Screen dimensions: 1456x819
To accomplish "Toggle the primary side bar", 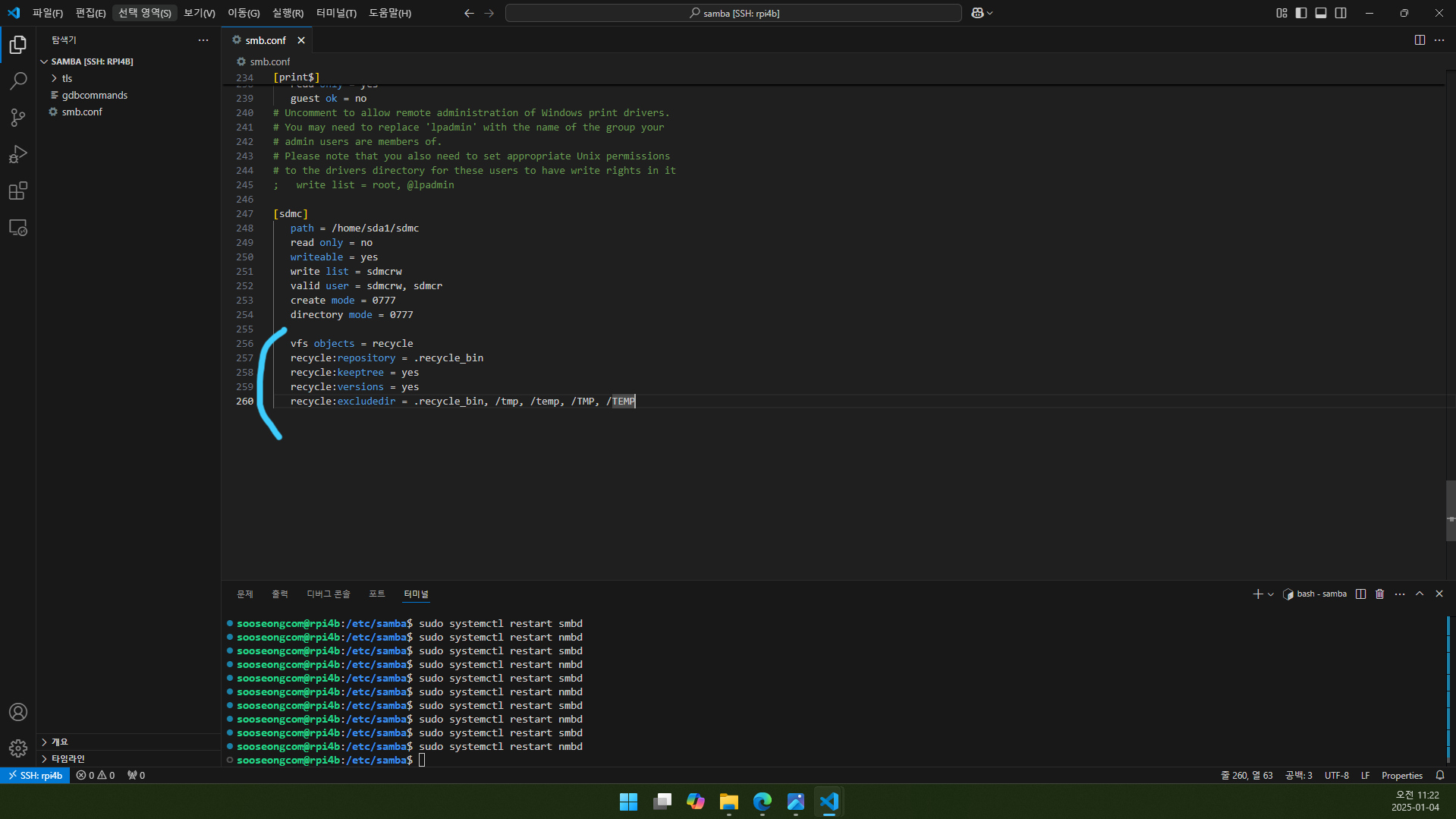I will [1301, 13].
